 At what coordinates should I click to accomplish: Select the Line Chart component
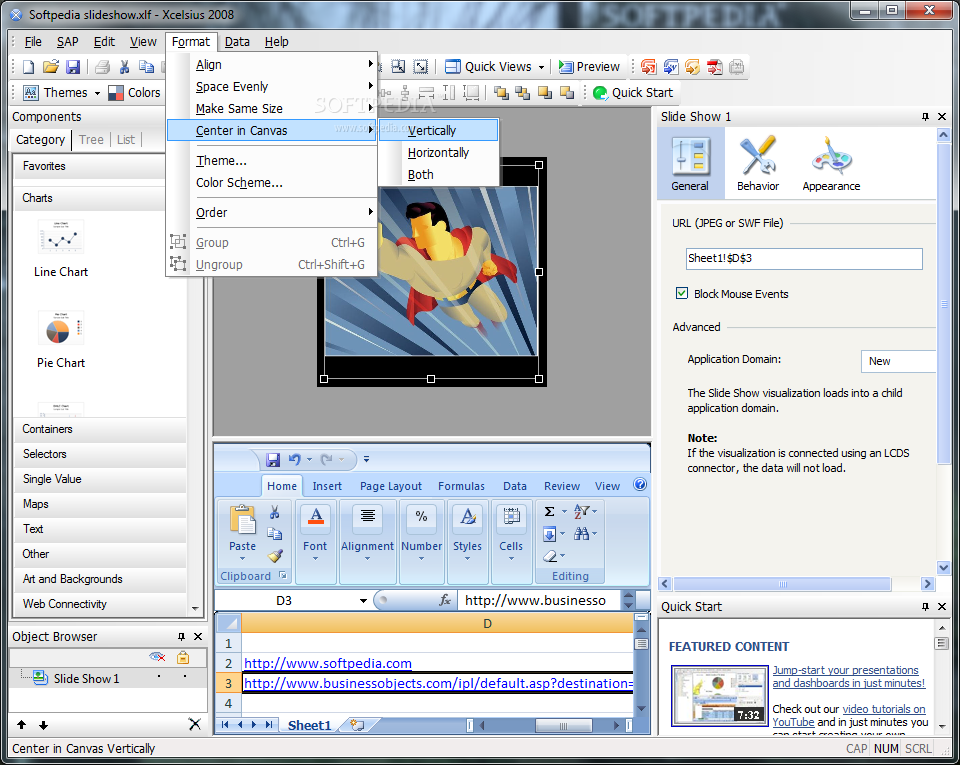[61, 249]
